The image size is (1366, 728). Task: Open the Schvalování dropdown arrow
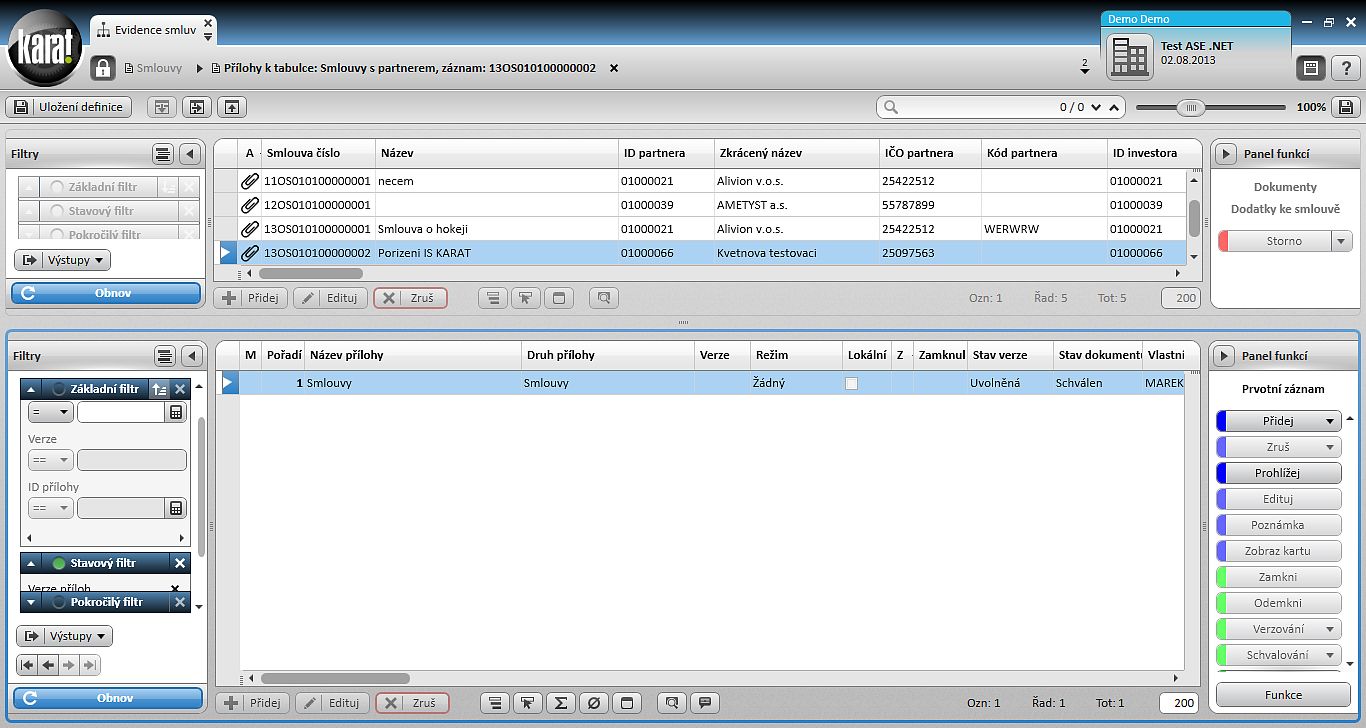1330,655
